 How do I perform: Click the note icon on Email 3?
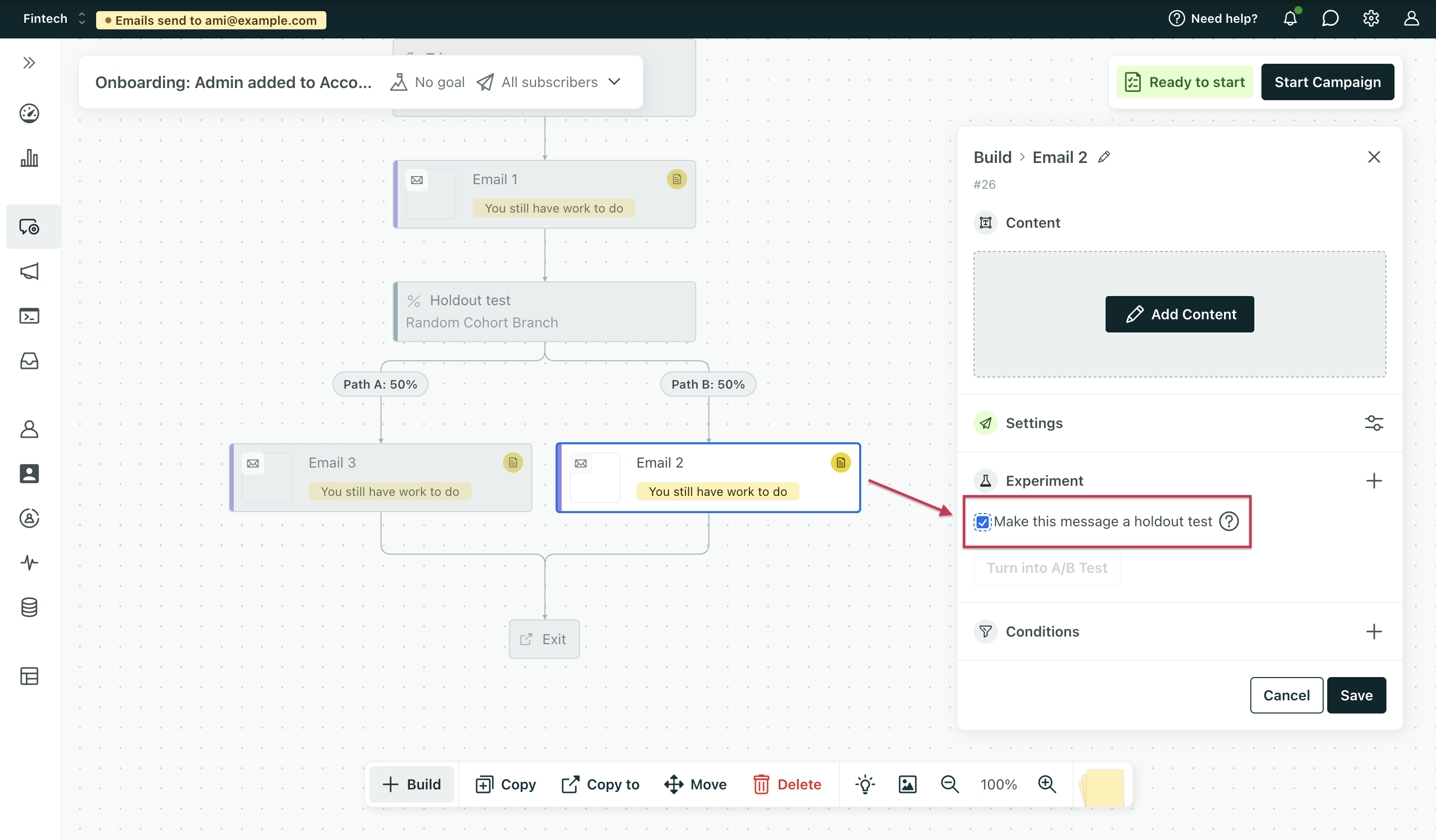click(513, 463)
